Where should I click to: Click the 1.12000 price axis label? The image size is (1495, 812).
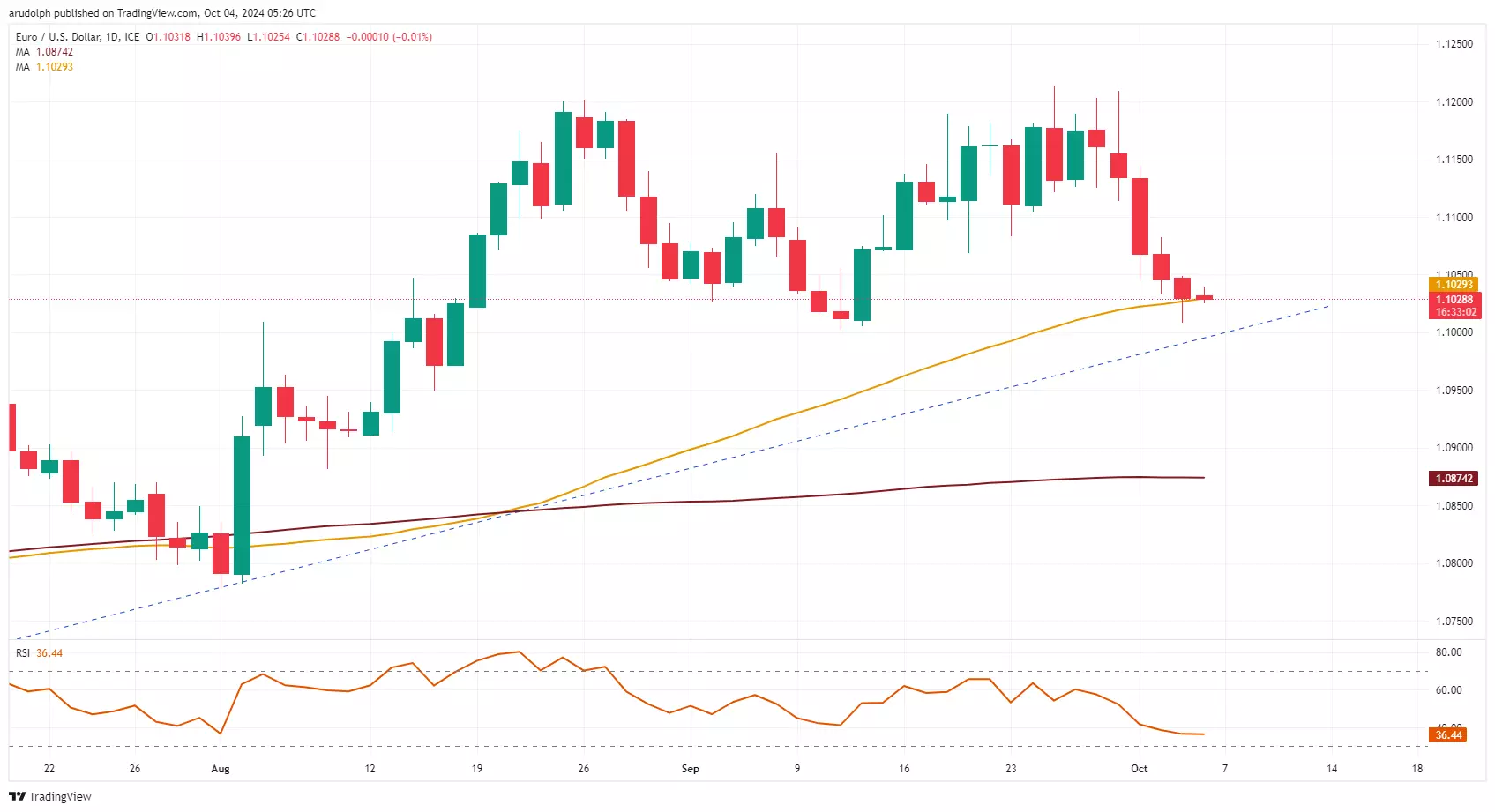1454,102
